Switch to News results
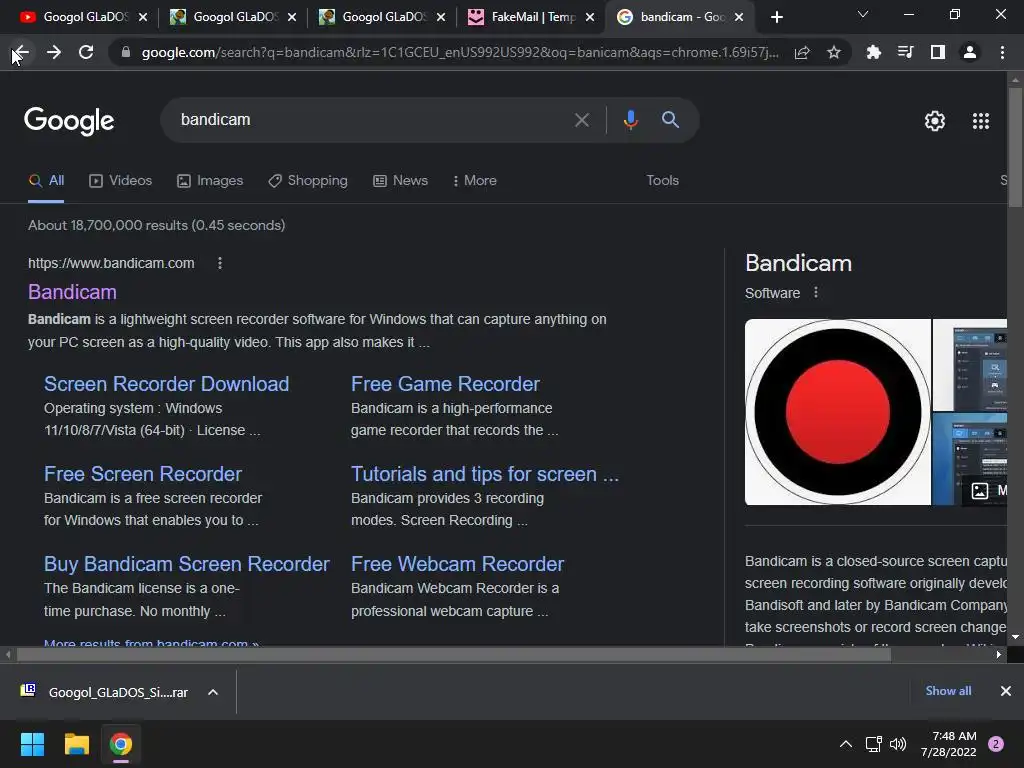 [x=400, y=181]
